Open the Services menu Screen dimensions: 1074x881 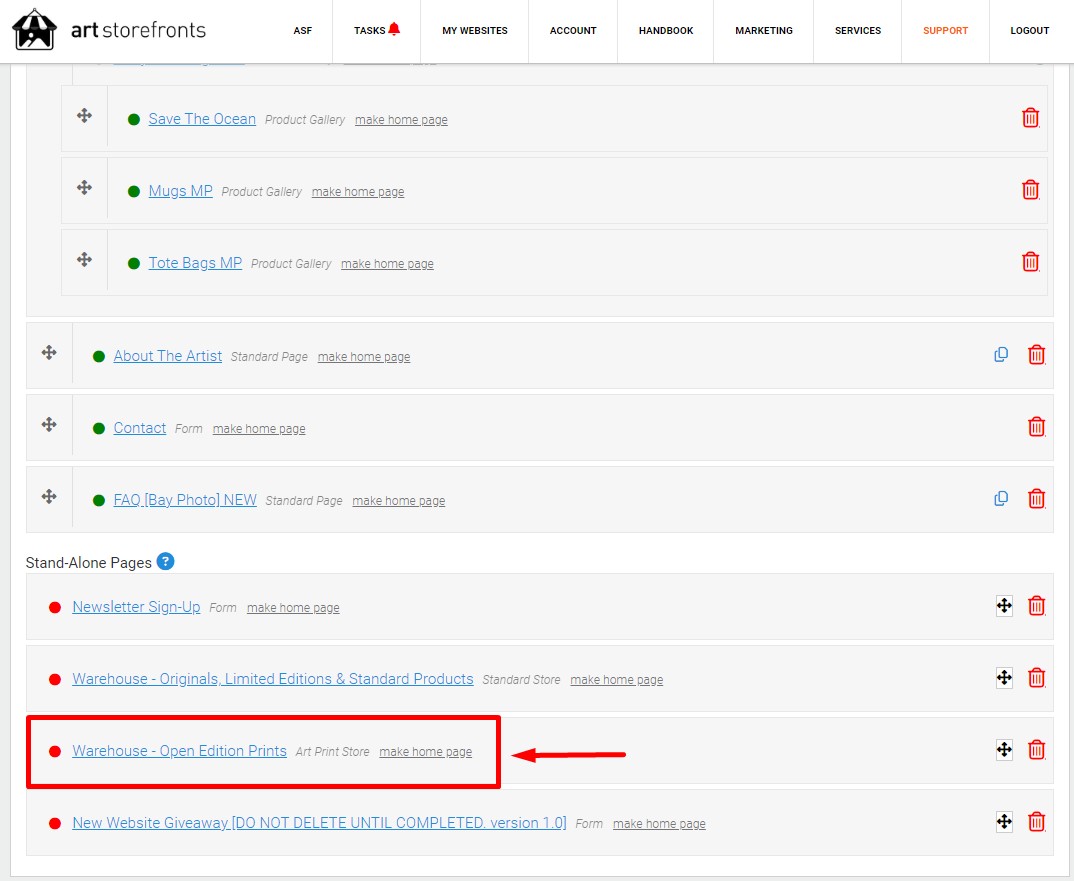[x=858, y=31]
